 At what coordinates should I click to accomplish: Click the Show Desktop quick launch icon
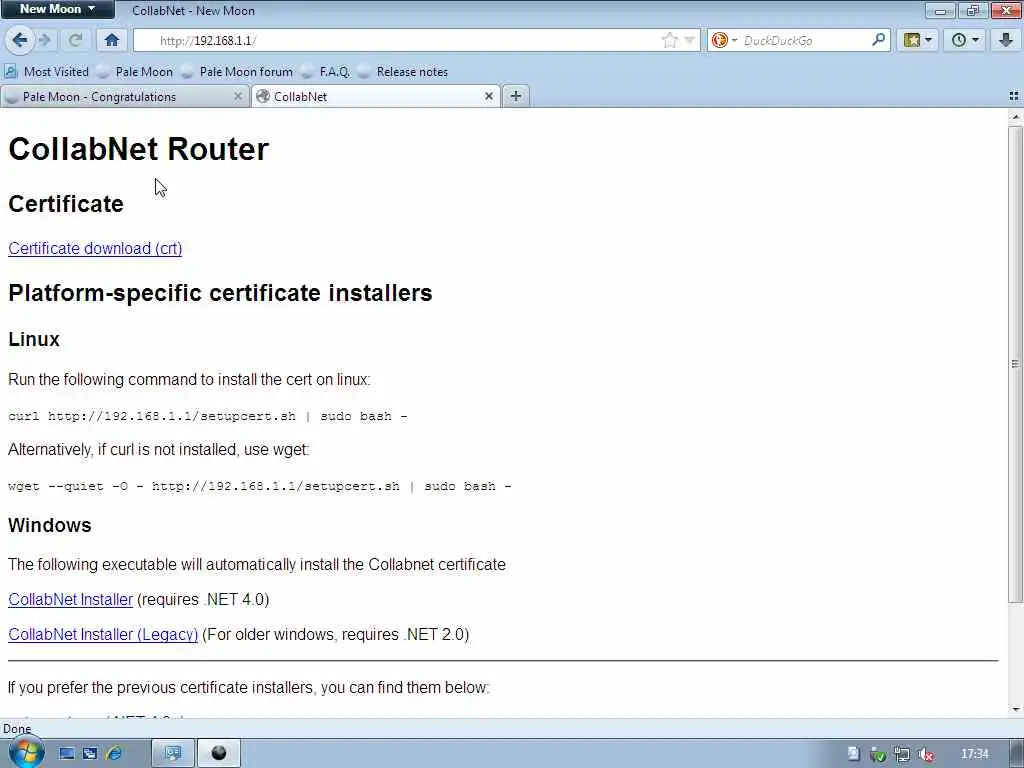coord(67,754)
